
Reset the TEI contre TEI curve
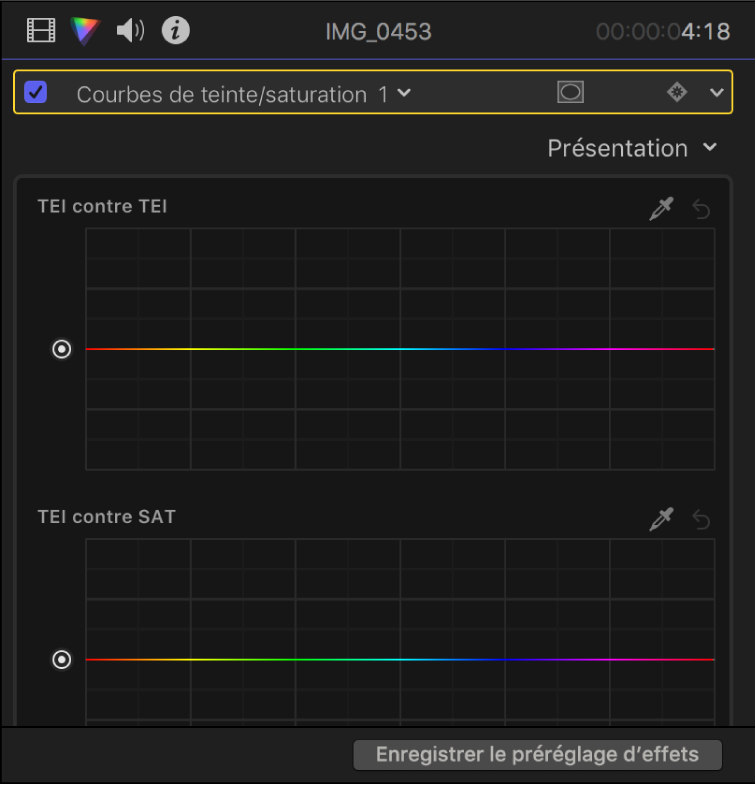pyautogui.click(x=702, y=209)
